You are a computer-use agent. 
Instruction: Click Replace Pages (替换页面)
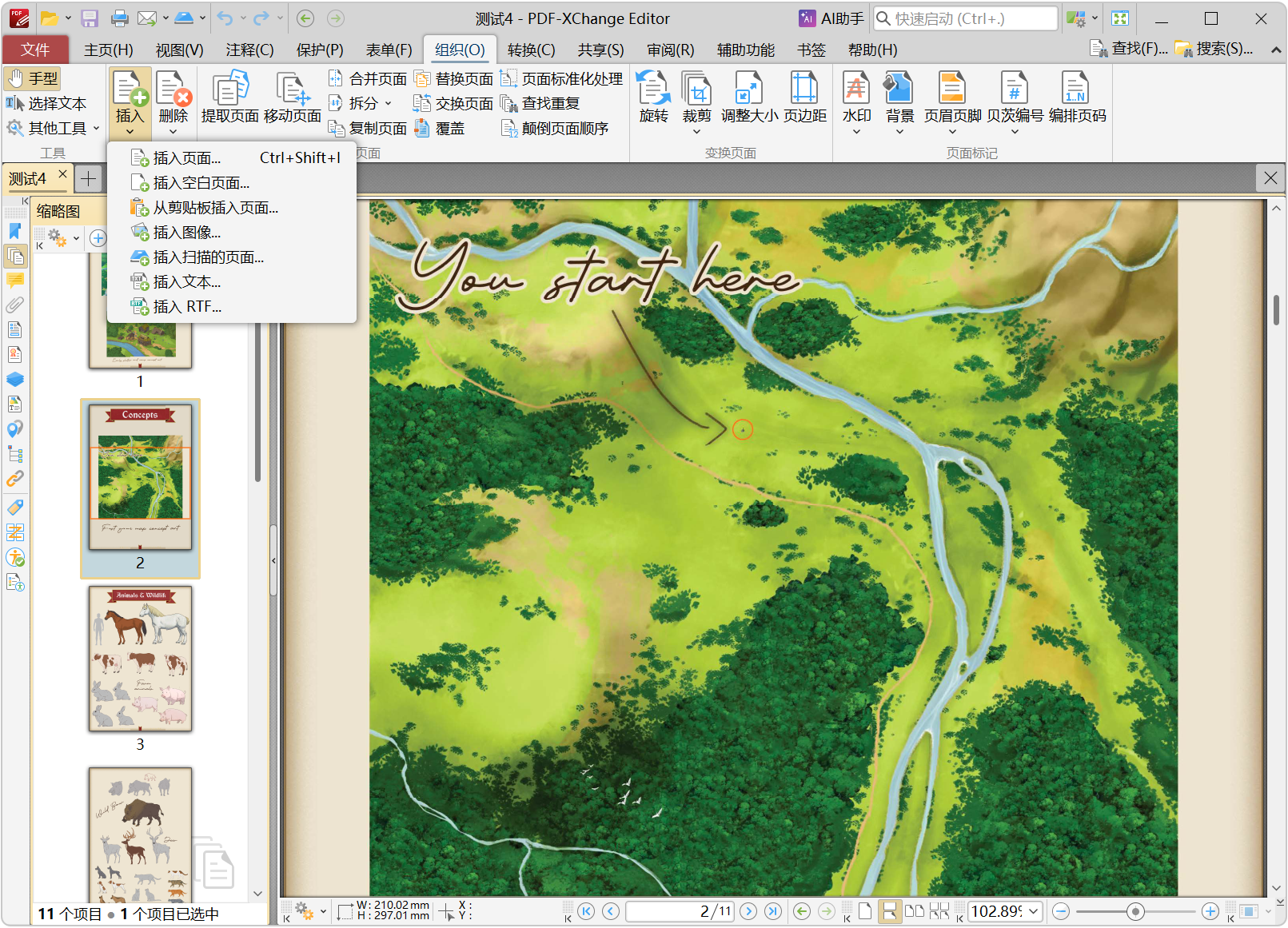pyautogui.click(x=454, y=79)
